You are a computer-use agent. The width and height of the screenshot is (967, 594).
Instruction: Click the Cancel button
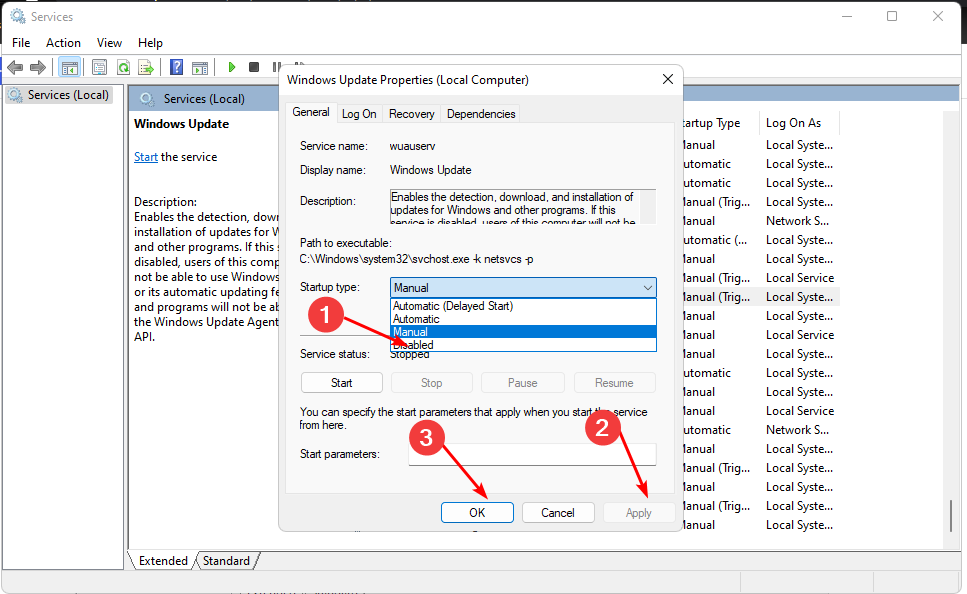(558, 513)
